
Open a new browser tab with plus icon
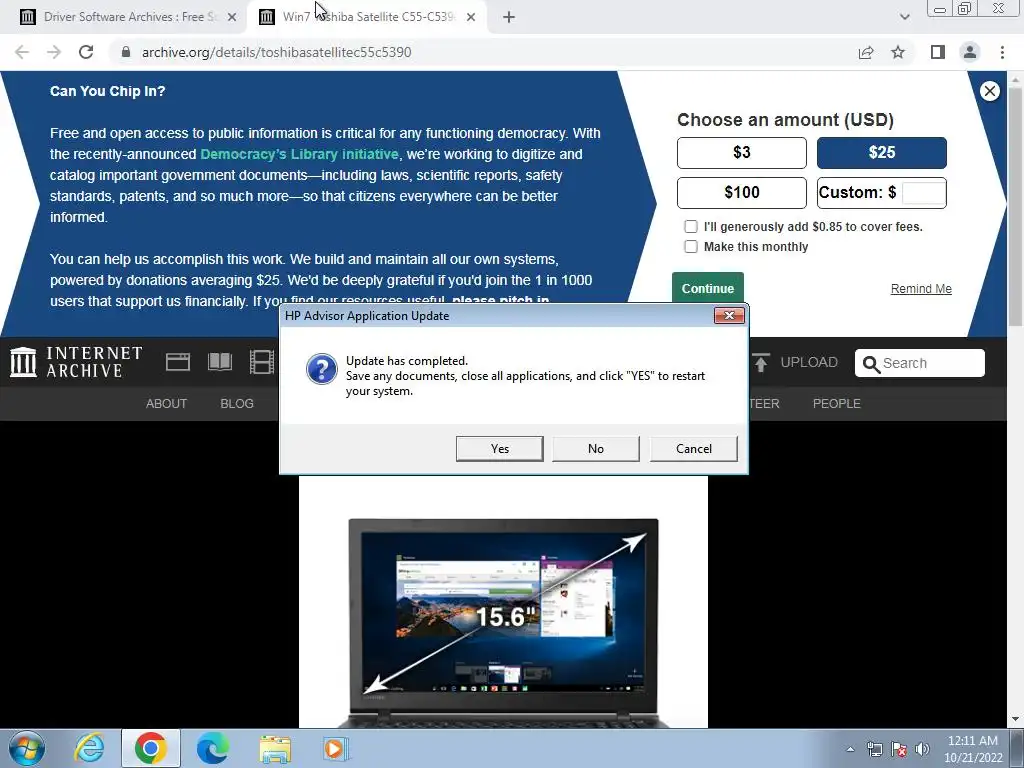(509, 18)
